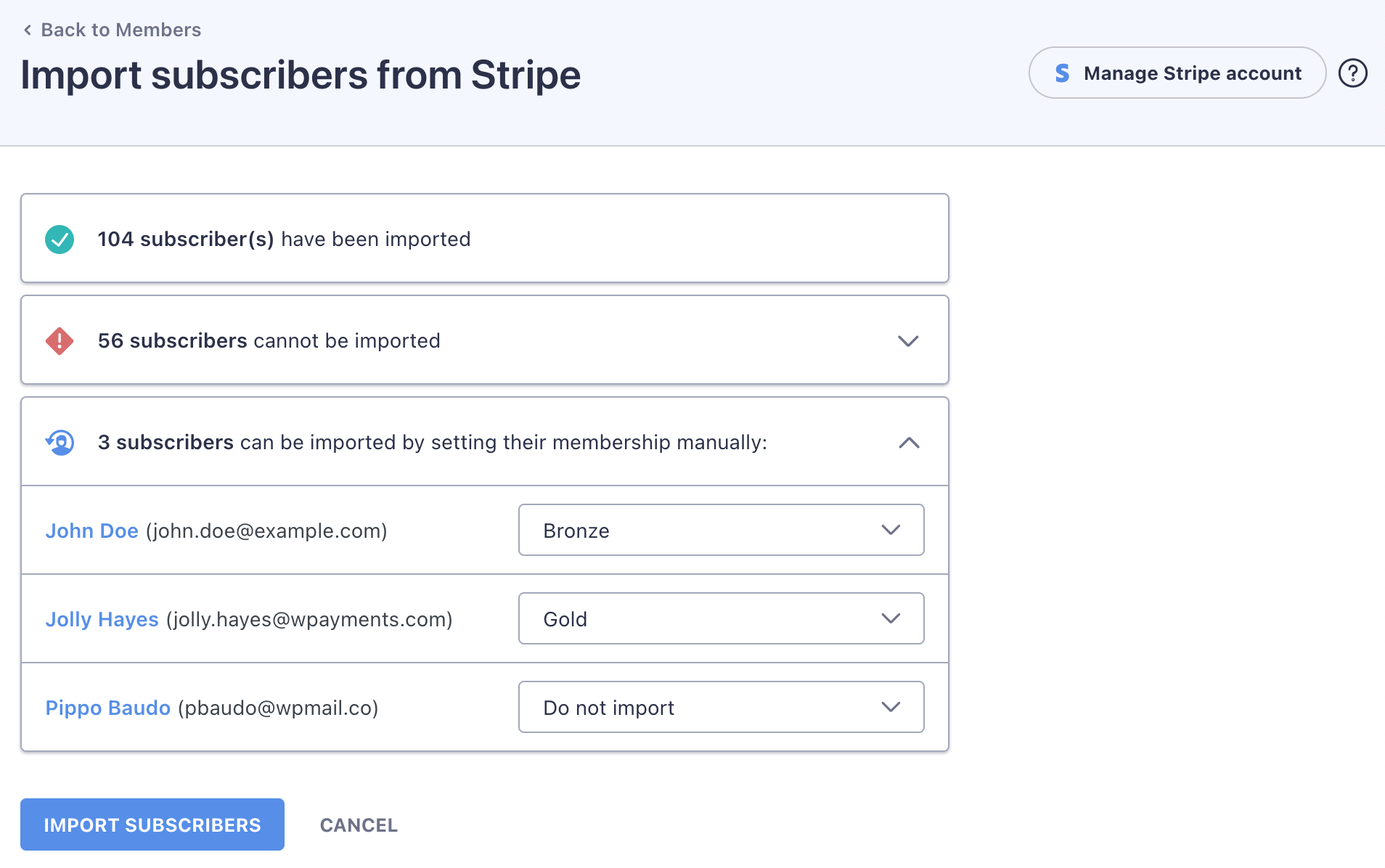Click the Stripe S logo icon
This screenshot has width=1385, height=868.
pos(1062,73)
